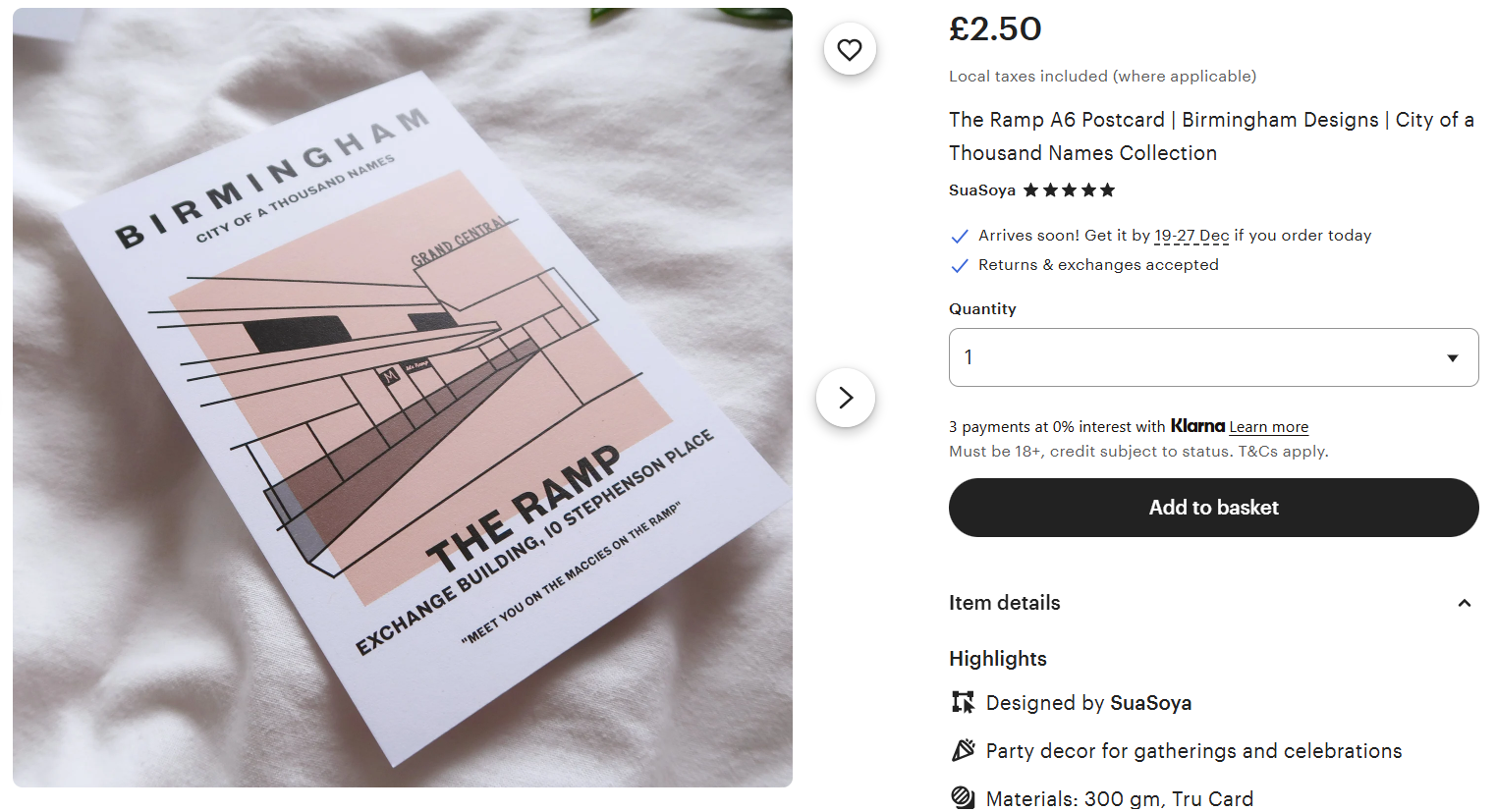Click the 19-27 Dec delivery estimate
Image resolution: width=1496 pixels, height=812 pixels.
[x=1191, y=236]
